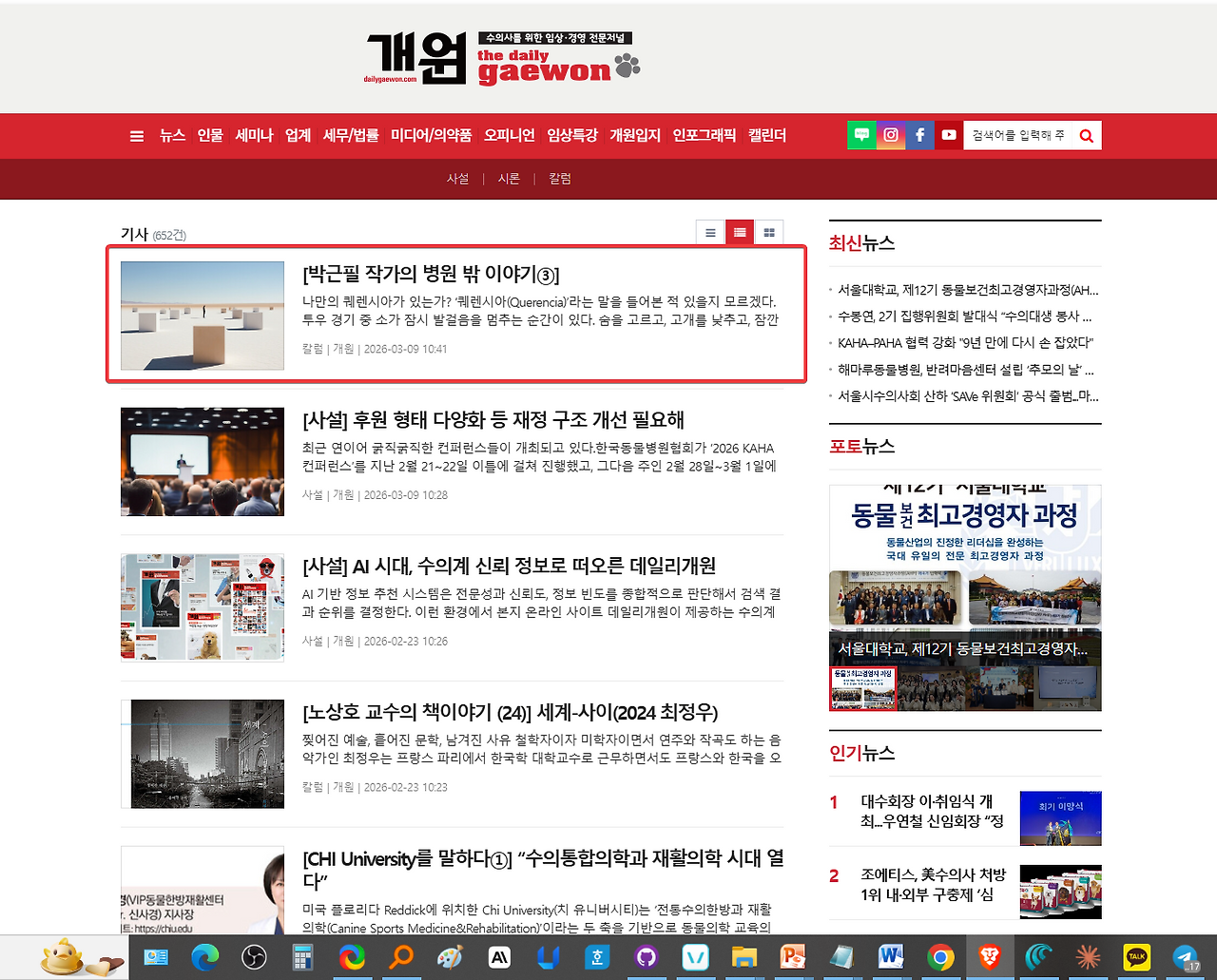
Task: Go to the 임상특강 menu
Action: [572, 136]
